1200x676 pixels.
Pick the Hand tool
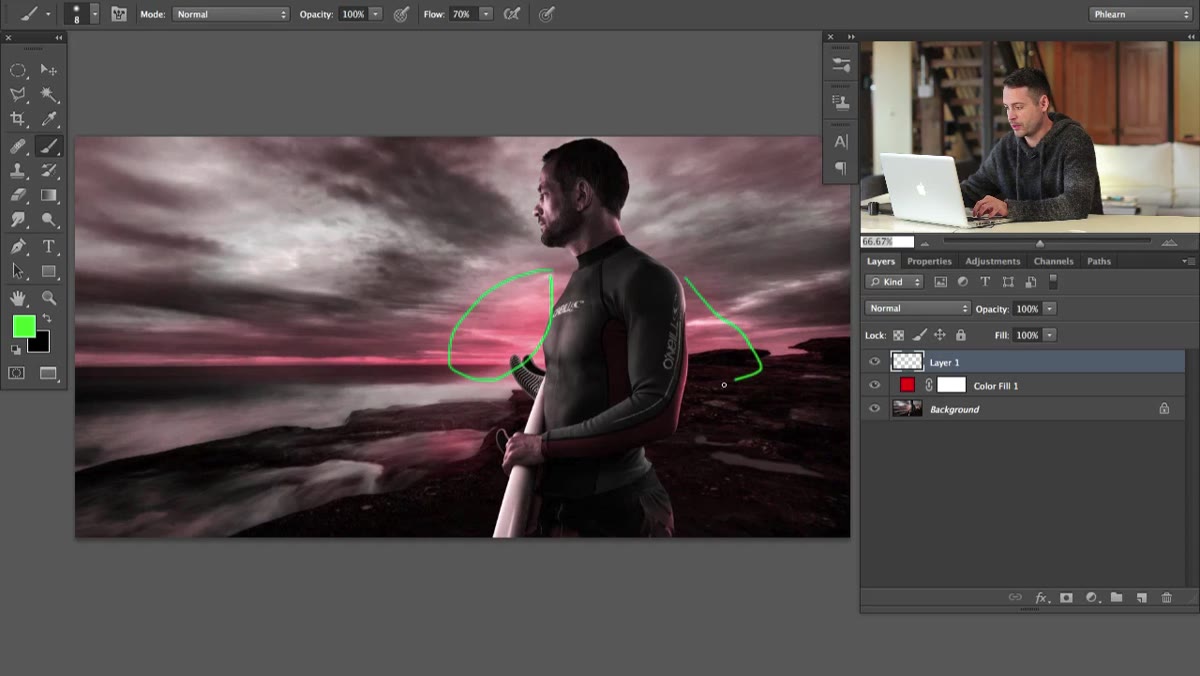(18, 297)
